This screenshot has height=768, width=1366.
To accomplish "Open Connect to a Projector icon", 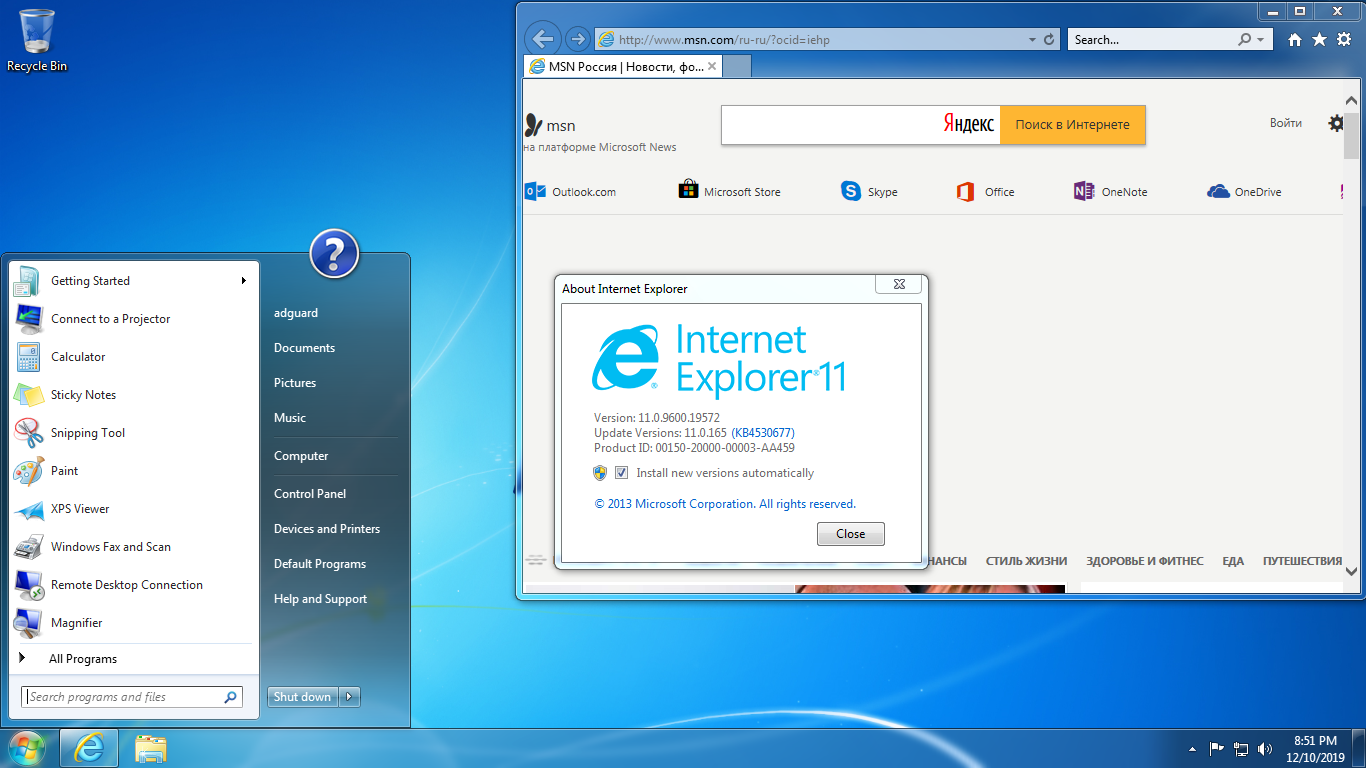I will pos(27,319).
